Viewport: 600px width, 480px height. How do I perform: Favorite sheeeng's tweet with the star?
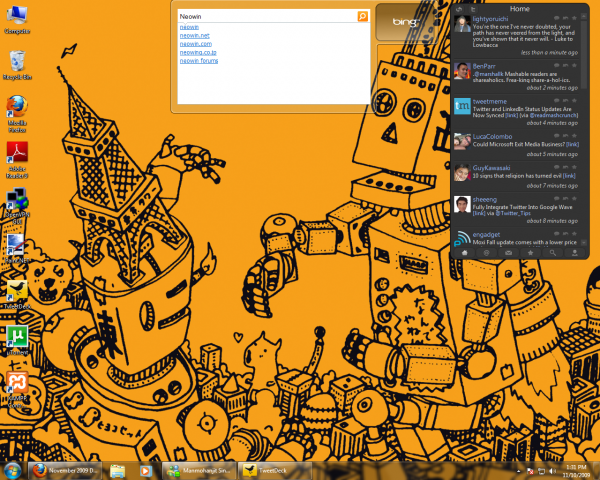click(x=574, y=199)
